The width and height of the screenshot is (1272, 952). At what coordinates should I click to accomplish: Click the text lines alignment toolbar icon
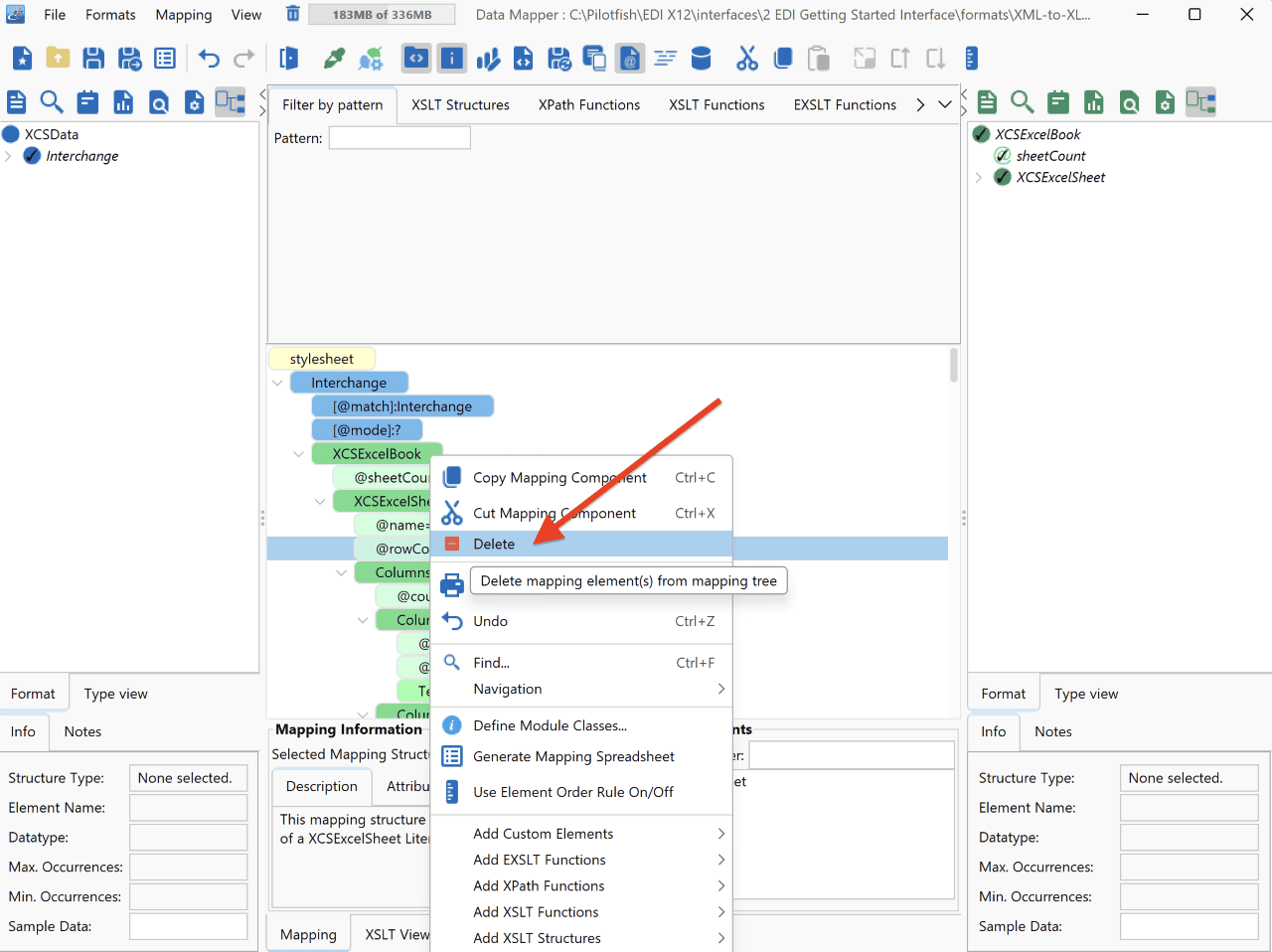(665, 59)
